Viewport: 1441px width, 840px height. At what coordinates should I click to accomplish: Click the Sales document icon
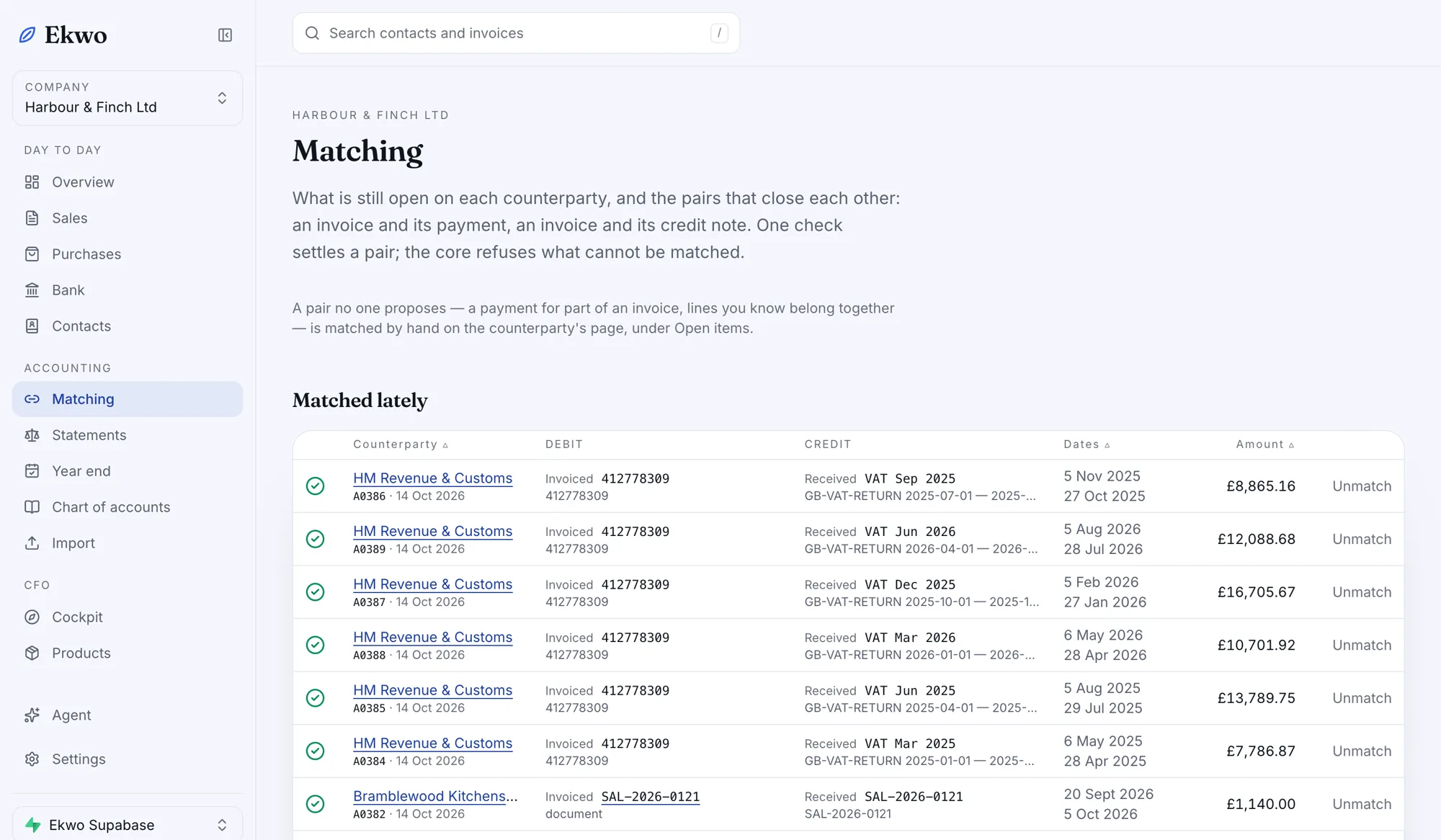coord(32,218)
